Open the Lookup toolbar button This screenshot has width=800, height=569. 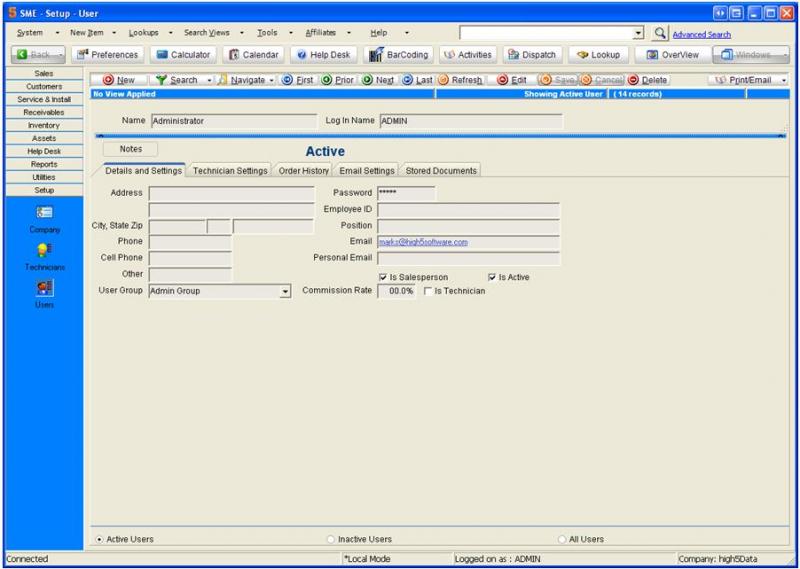pos(598,55)
